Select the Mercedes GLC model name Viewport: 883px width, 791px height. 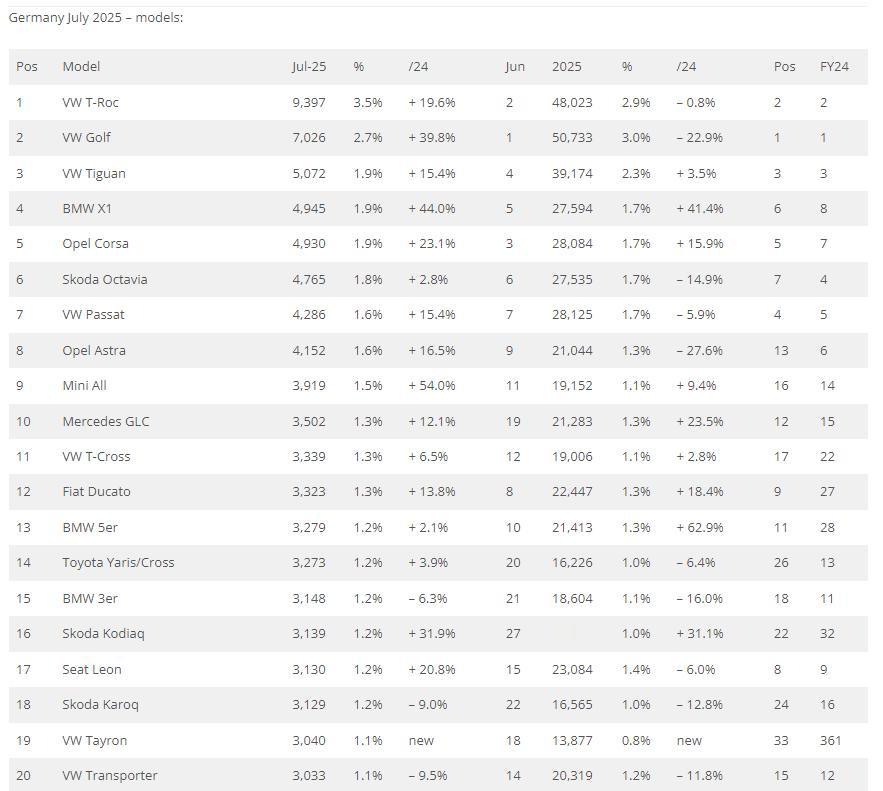(x=106, y=421)
